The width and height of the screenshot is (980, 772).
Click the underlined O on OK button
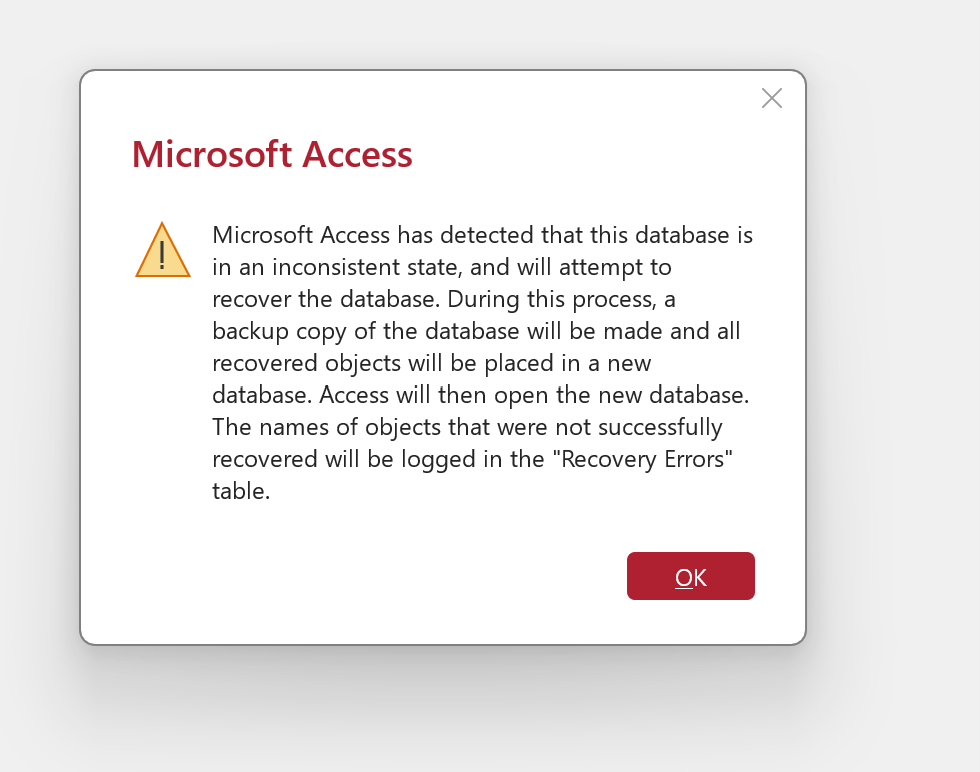(x=683, y=577)
